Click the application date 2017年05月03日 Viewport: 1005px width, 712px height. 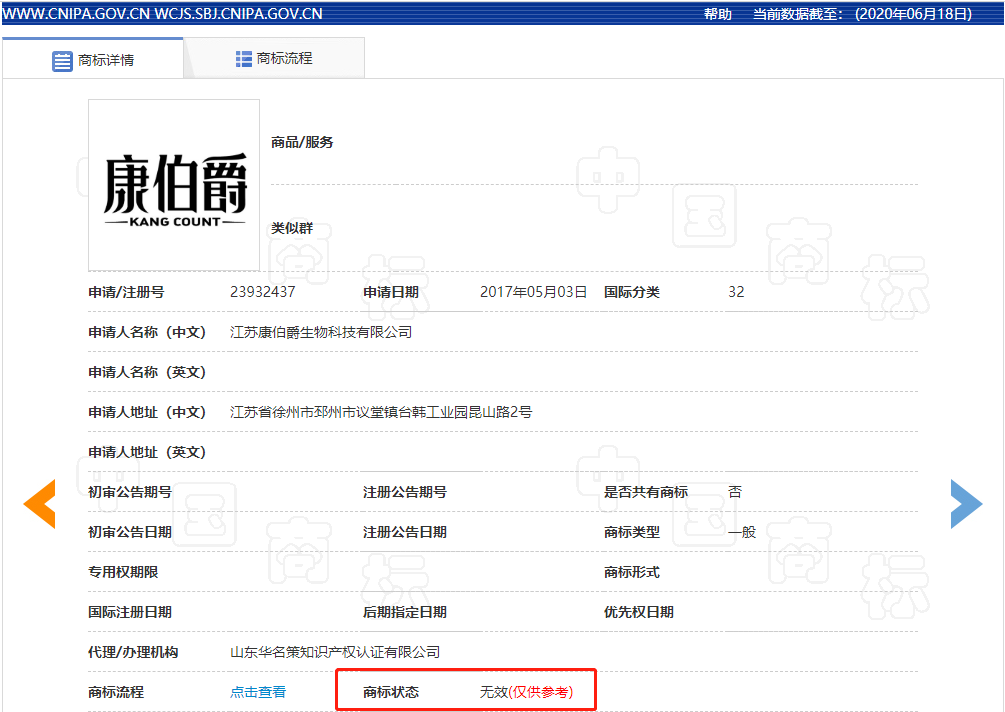[x=533, y=292]
